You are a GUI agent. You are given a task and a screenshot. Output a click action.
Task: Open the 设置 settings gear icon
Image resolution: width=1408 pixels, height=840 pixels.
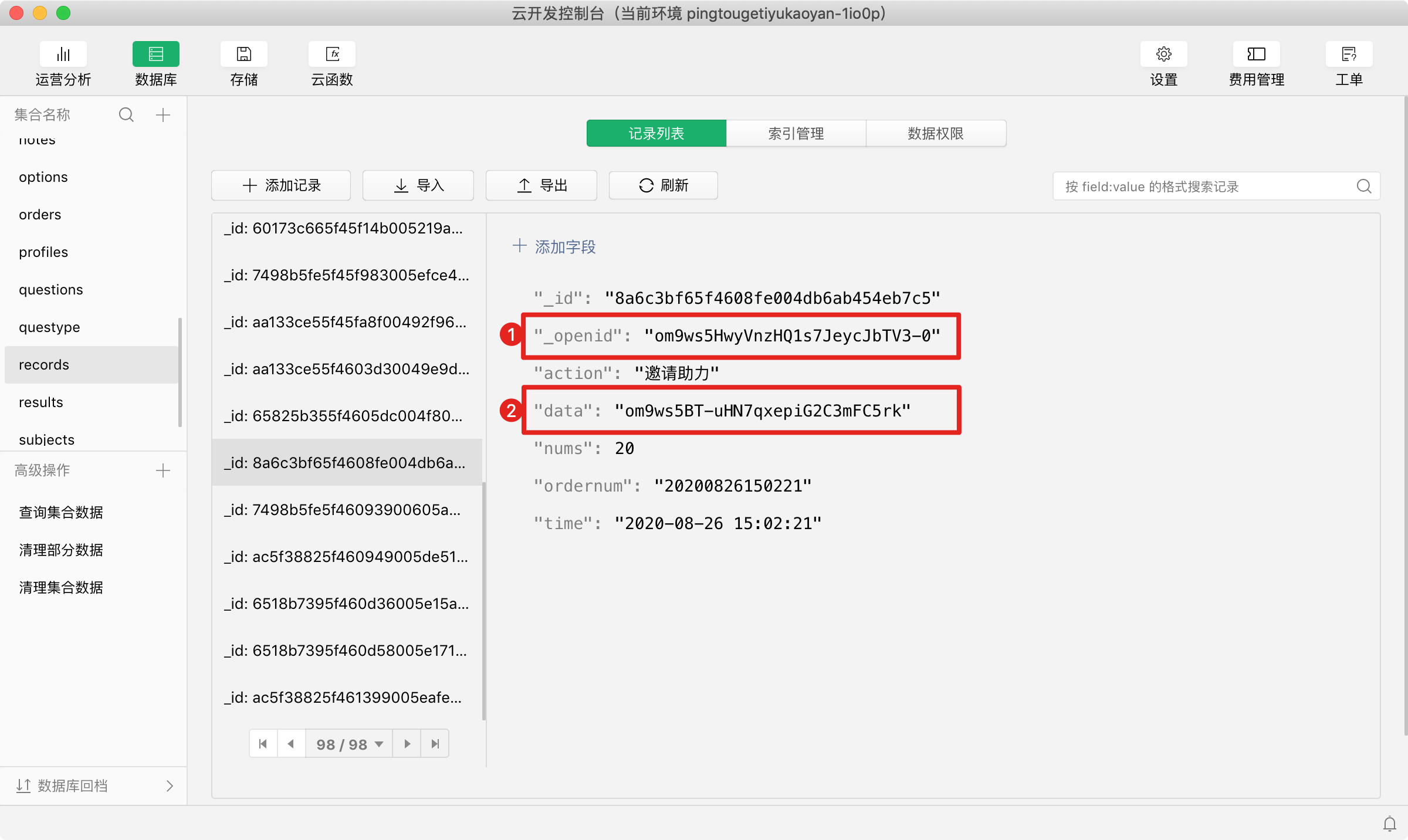[x=1163, y=55]
